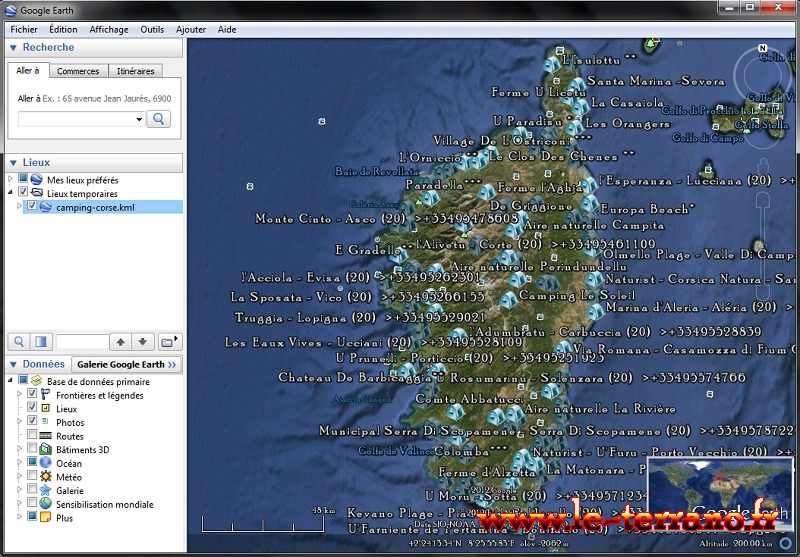
Task: Uncheck the Lieux layer checkbox
Action: point(32,407)
